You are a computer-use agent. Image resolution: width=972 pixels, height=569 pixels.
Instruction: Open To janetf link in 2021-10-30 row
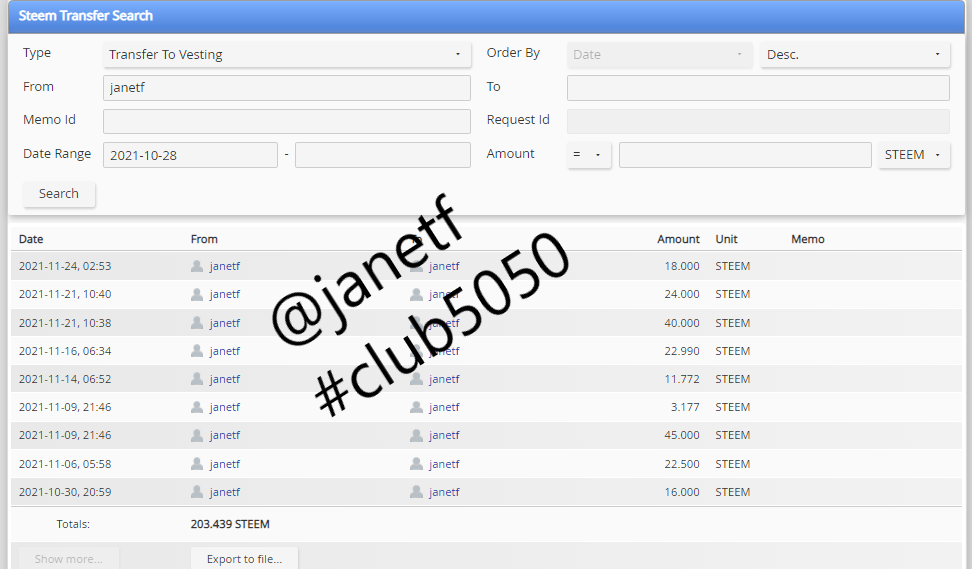click(x=444, y=492)
